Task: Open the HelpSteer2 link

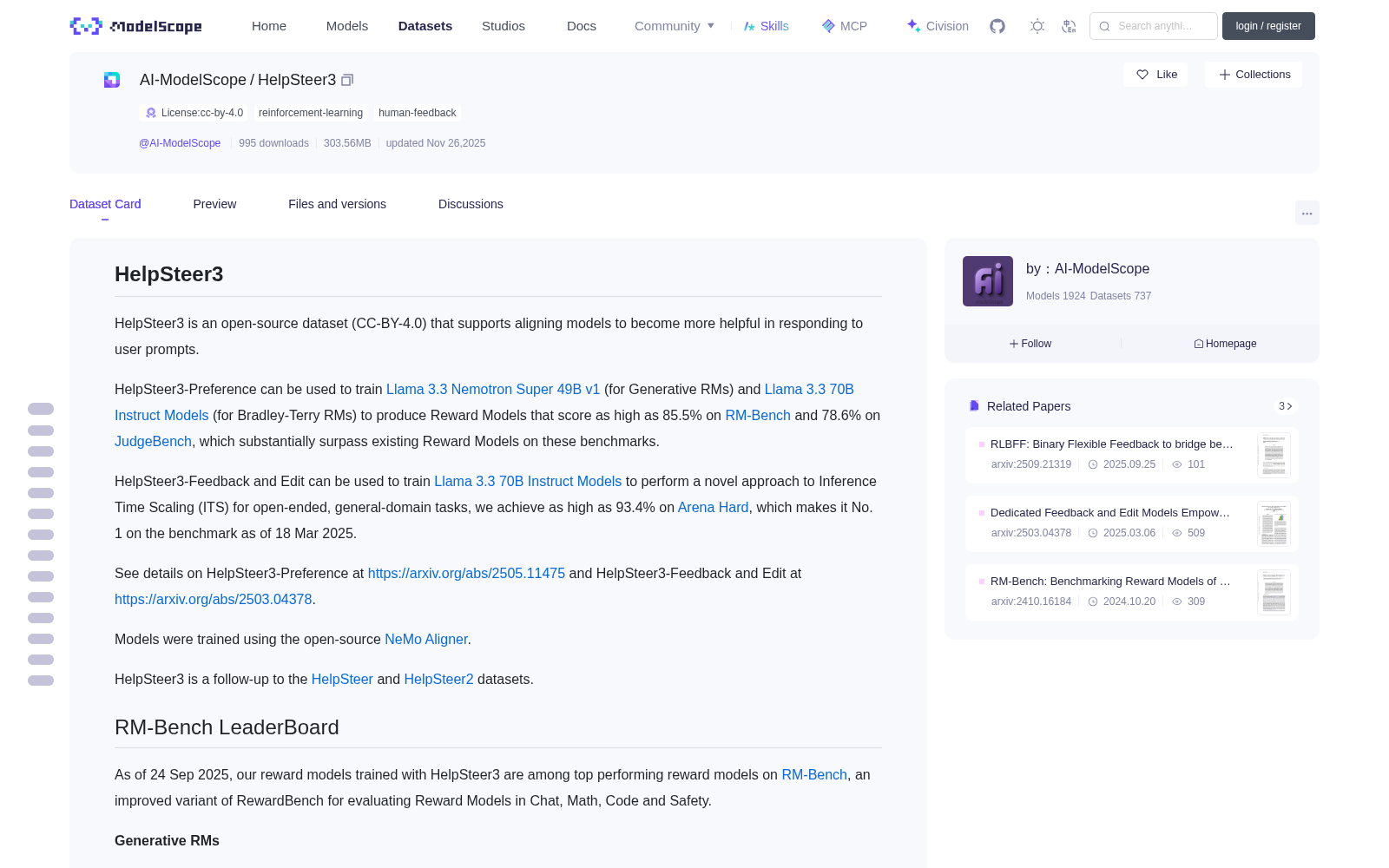Action: pyautogui.click(x=438, y=679)
